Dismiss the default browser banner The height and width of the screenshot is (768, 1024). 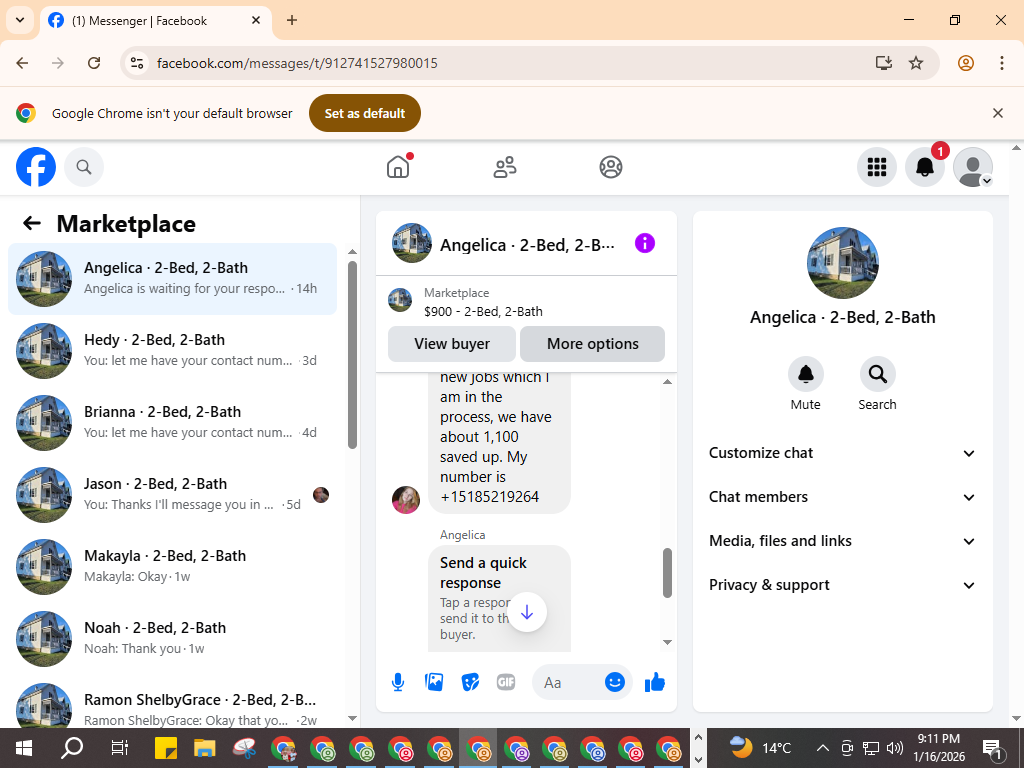click(x=997, y=113)
